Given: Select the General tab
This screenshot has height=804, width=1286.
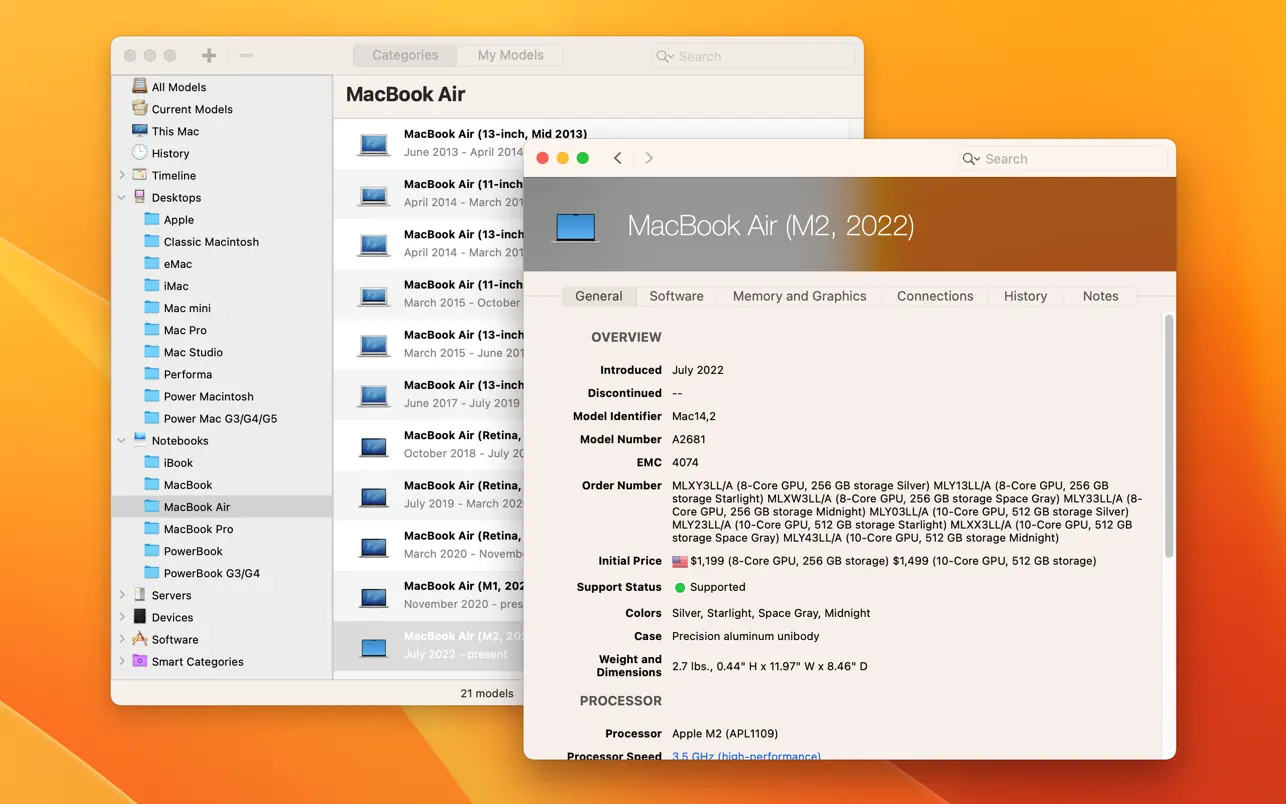Looking at the screenshot, I should [599, 296].
